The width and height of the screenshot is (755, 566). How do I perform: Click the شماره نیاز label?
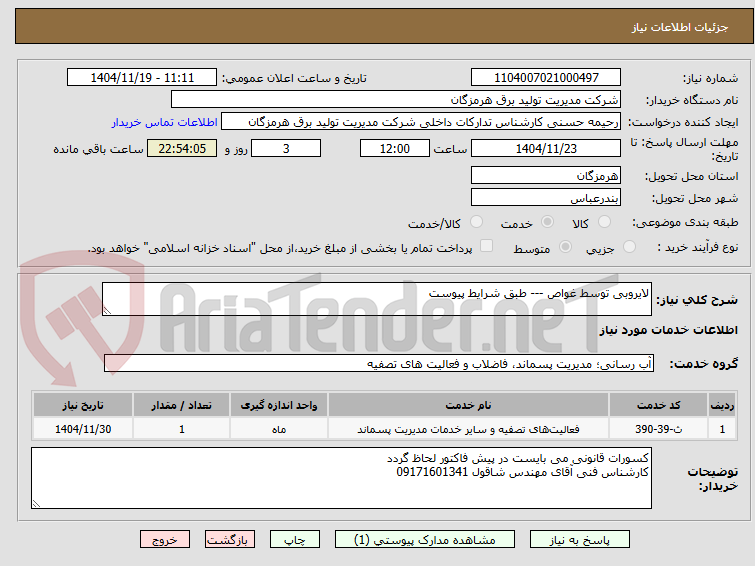coord(710,78)
